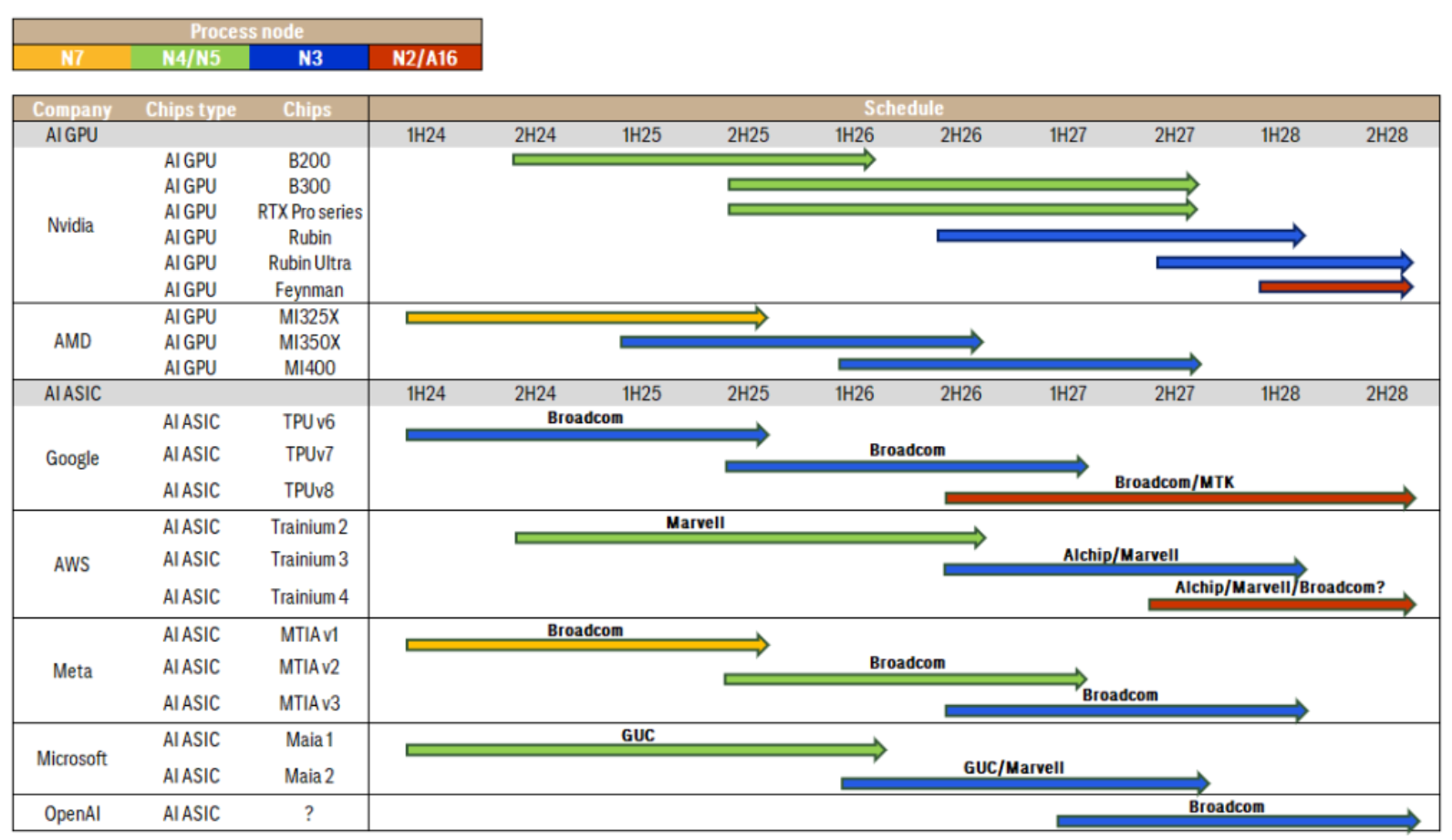The height and width of the screenshot is (840, 1452).
Task: Select the MI350X chip name
Action: click(309, 342)
